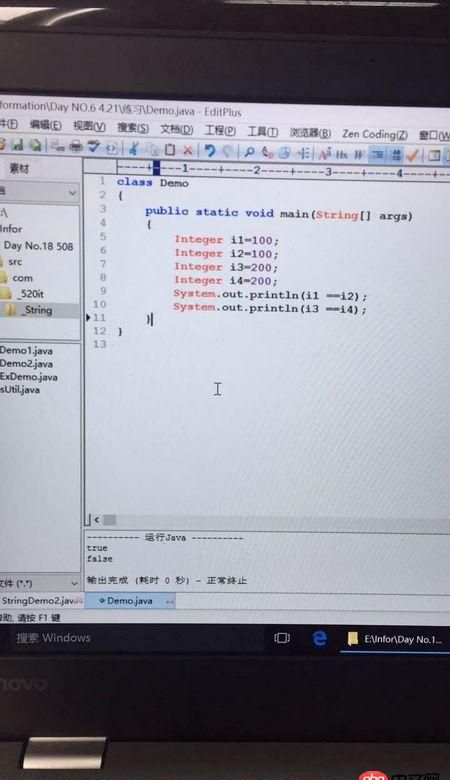Select the com folder in tree
Viewport: 450px width, 780px height.
[22, 278]
